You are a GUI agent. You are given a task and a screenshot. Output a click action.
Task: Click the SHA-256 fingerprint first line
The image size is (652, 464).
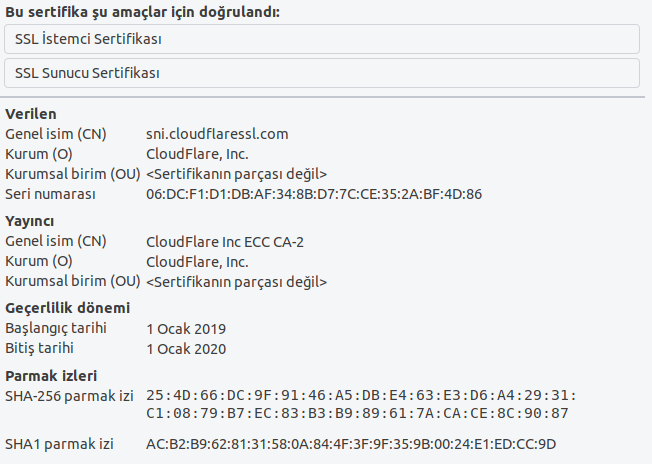tap(361, 395)
